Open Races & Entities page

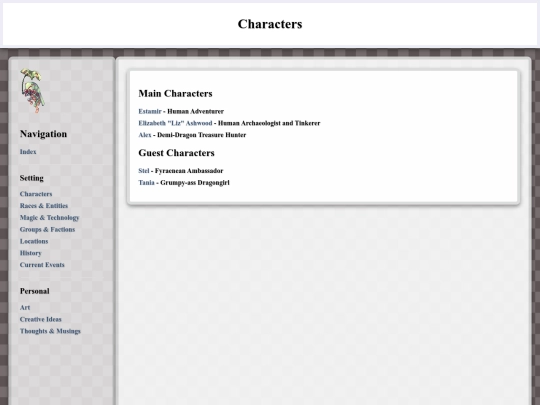point(44,206)
